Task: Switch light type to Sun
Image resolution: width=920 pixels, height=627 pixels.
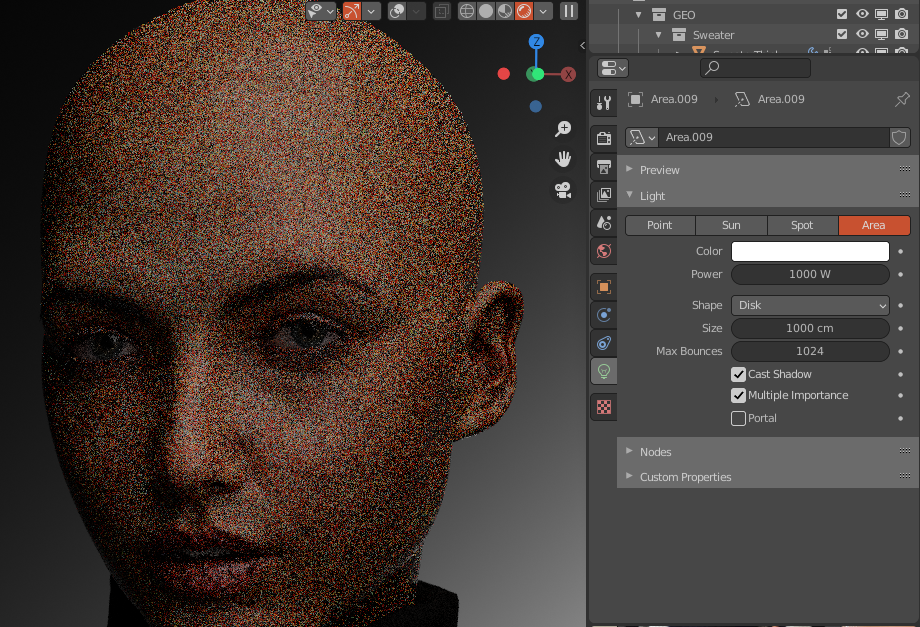Action: [x=731, y=225]
